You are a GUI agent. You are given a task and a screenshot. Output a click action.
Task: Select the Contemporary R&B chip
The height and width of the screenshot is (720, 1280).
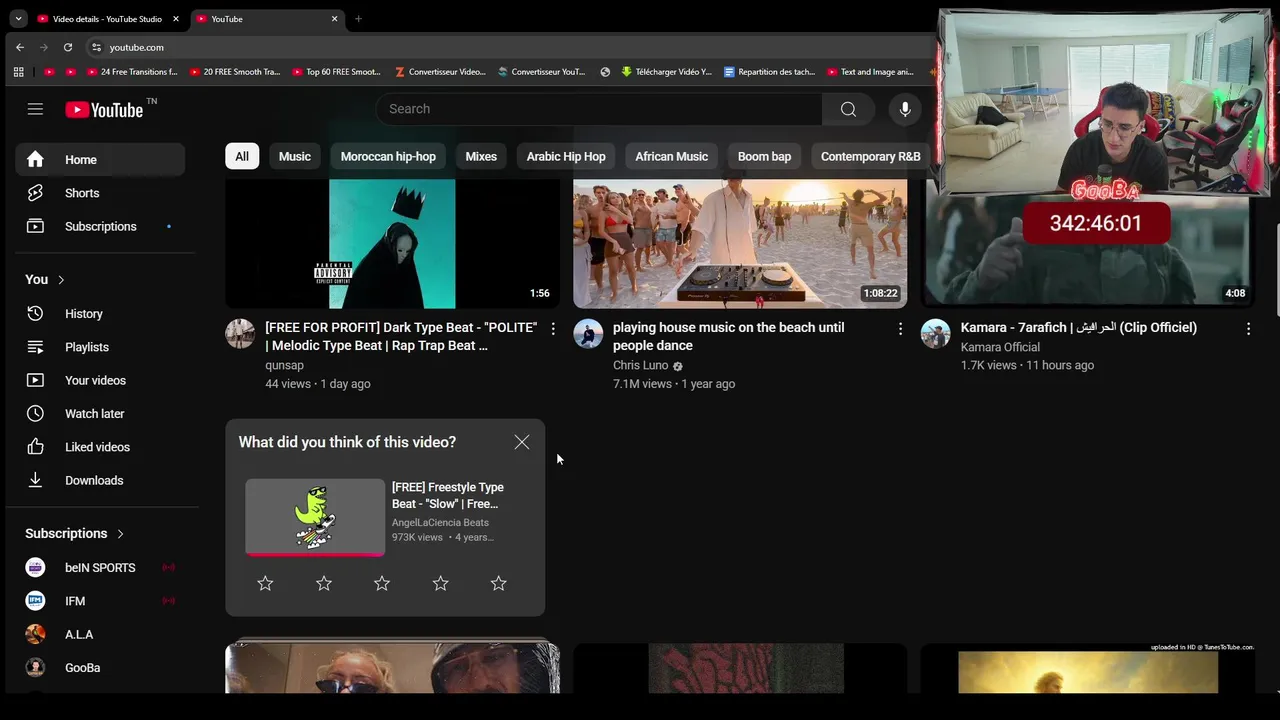[871, 156]
